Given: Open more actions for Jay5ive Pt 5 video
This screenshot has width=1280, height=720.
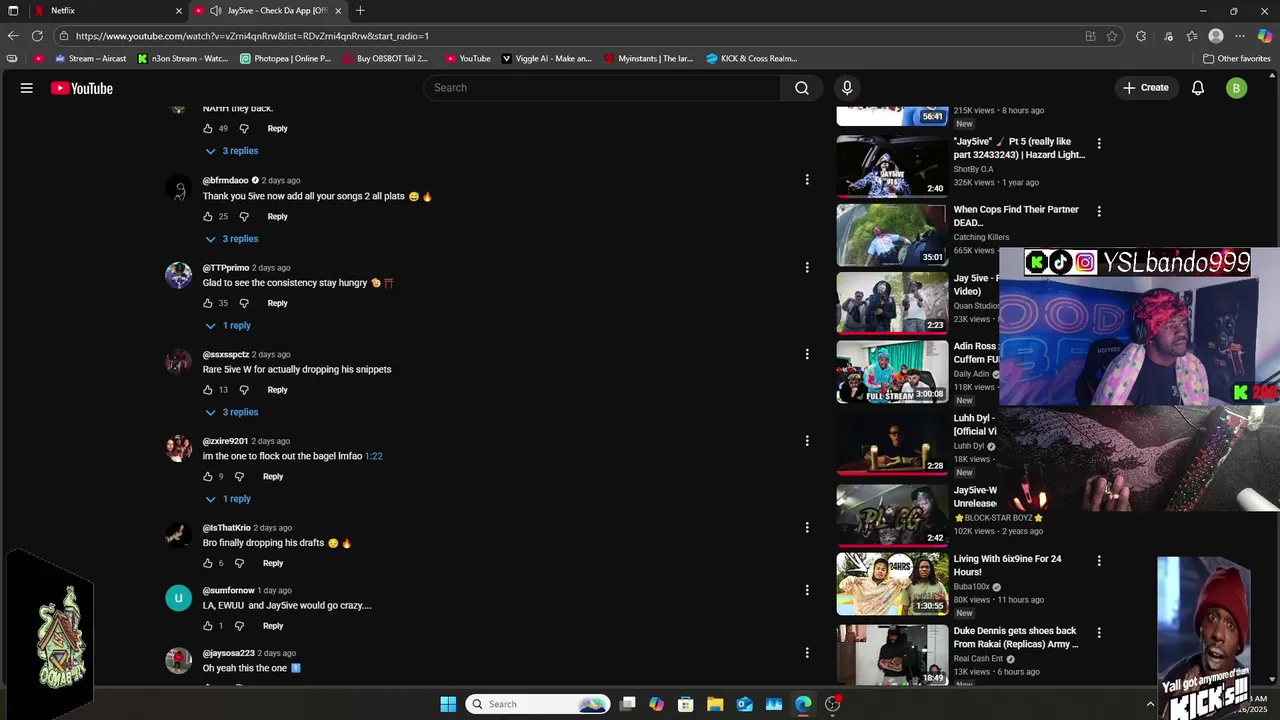Looking at the screenshot, I should click(1099, 144).
